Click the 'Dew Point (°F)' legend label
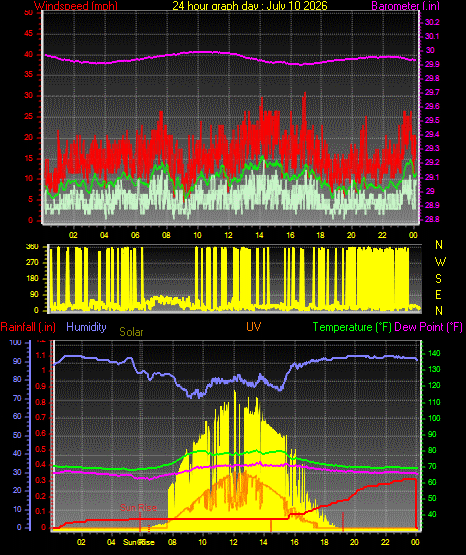 click(428, 327)
